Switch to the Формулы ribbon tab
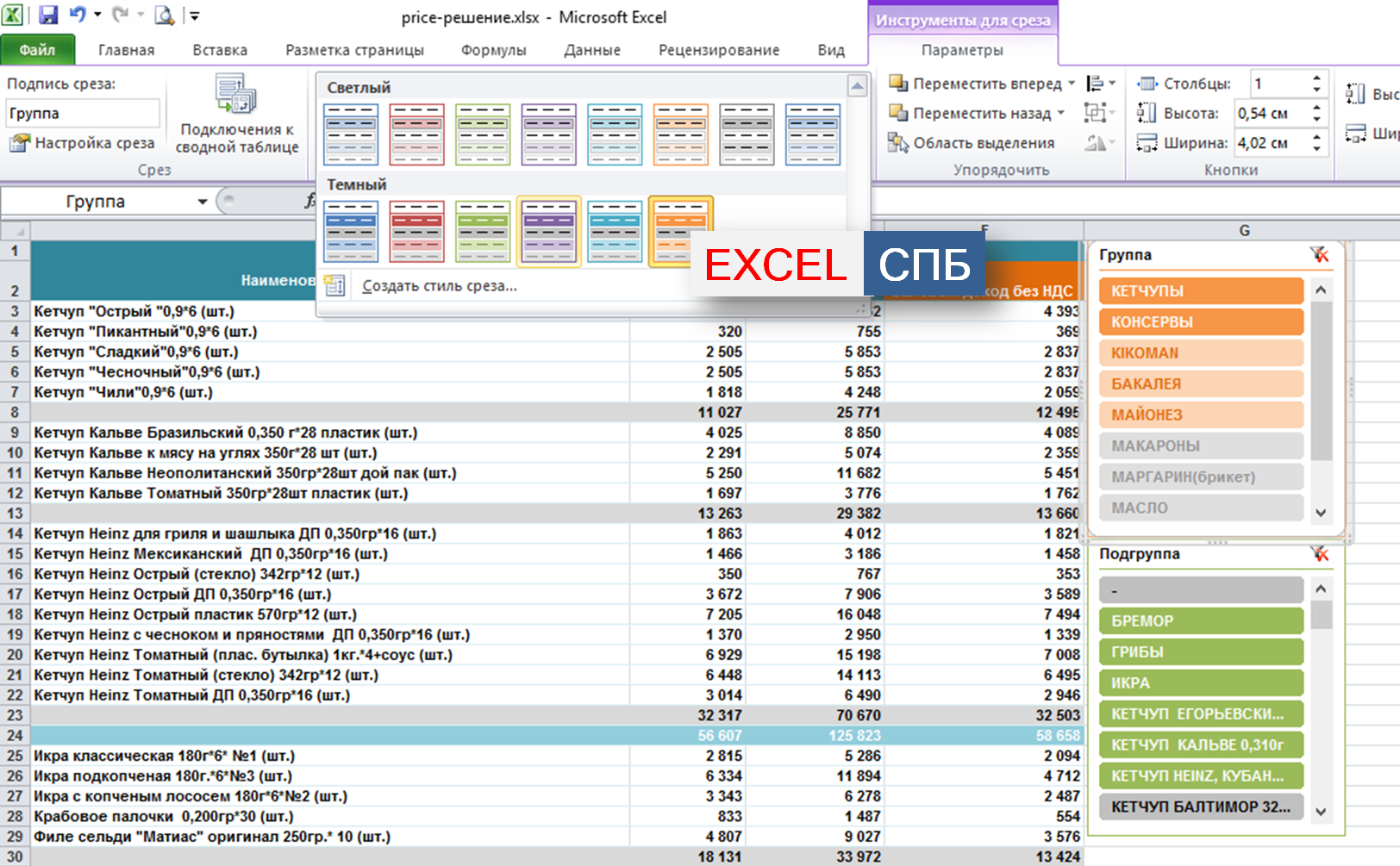Screen dimensions: 1400x866 click(x=493, y=50)
